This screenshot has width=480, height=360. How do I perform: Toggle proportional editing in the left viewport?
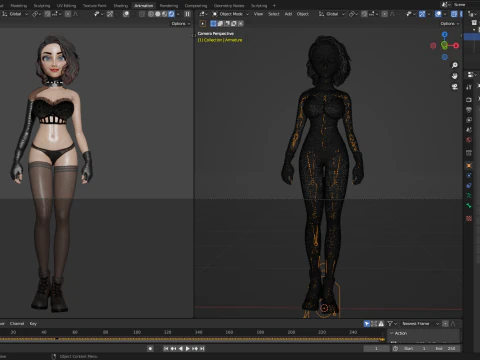click(68, 14)
